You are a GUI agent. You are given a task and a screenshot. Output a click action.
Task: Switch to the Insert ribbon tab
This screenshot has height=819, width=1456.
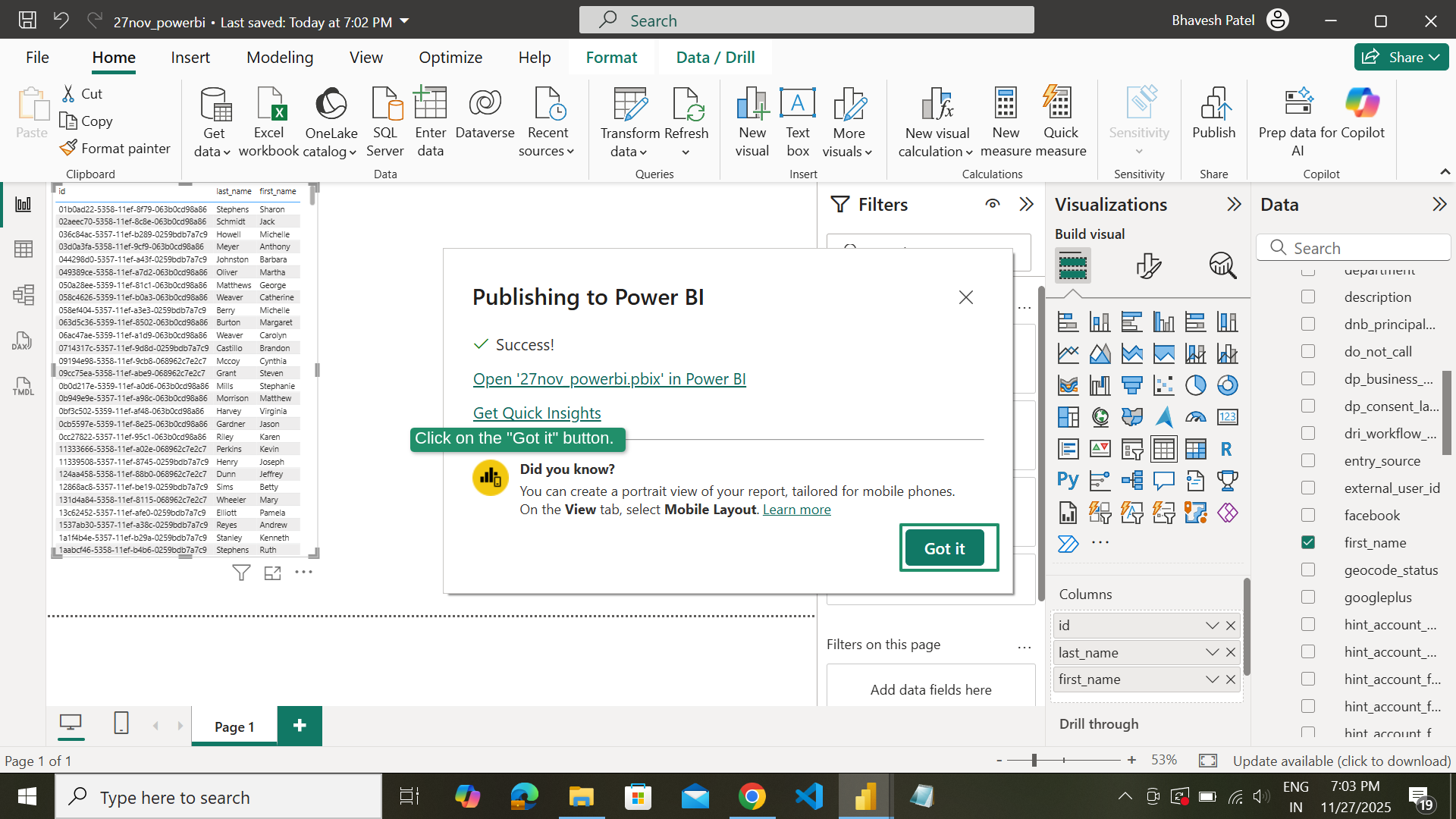point(190,57)
